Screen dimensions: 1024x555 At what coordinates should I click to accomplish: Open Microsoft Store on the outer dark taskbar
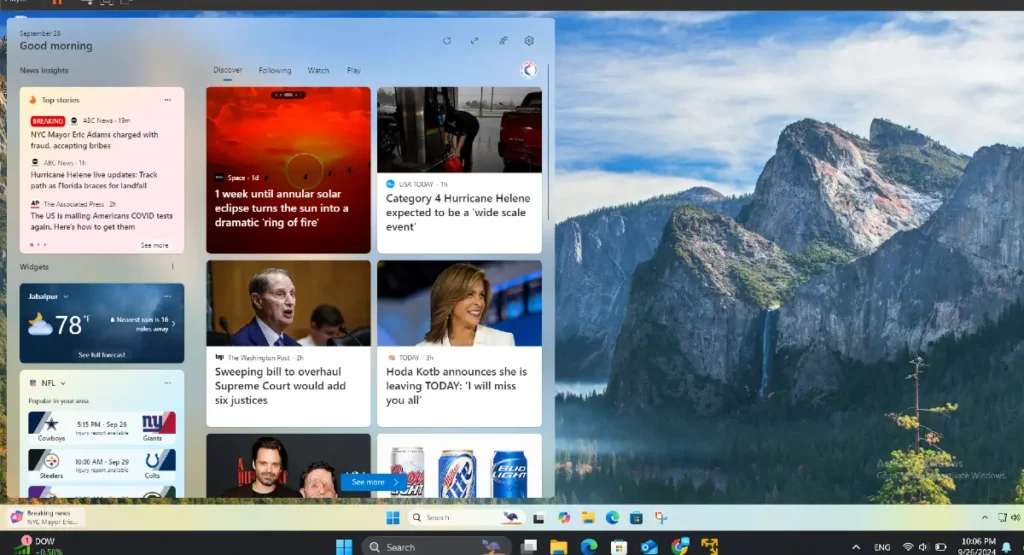[619, 547]
